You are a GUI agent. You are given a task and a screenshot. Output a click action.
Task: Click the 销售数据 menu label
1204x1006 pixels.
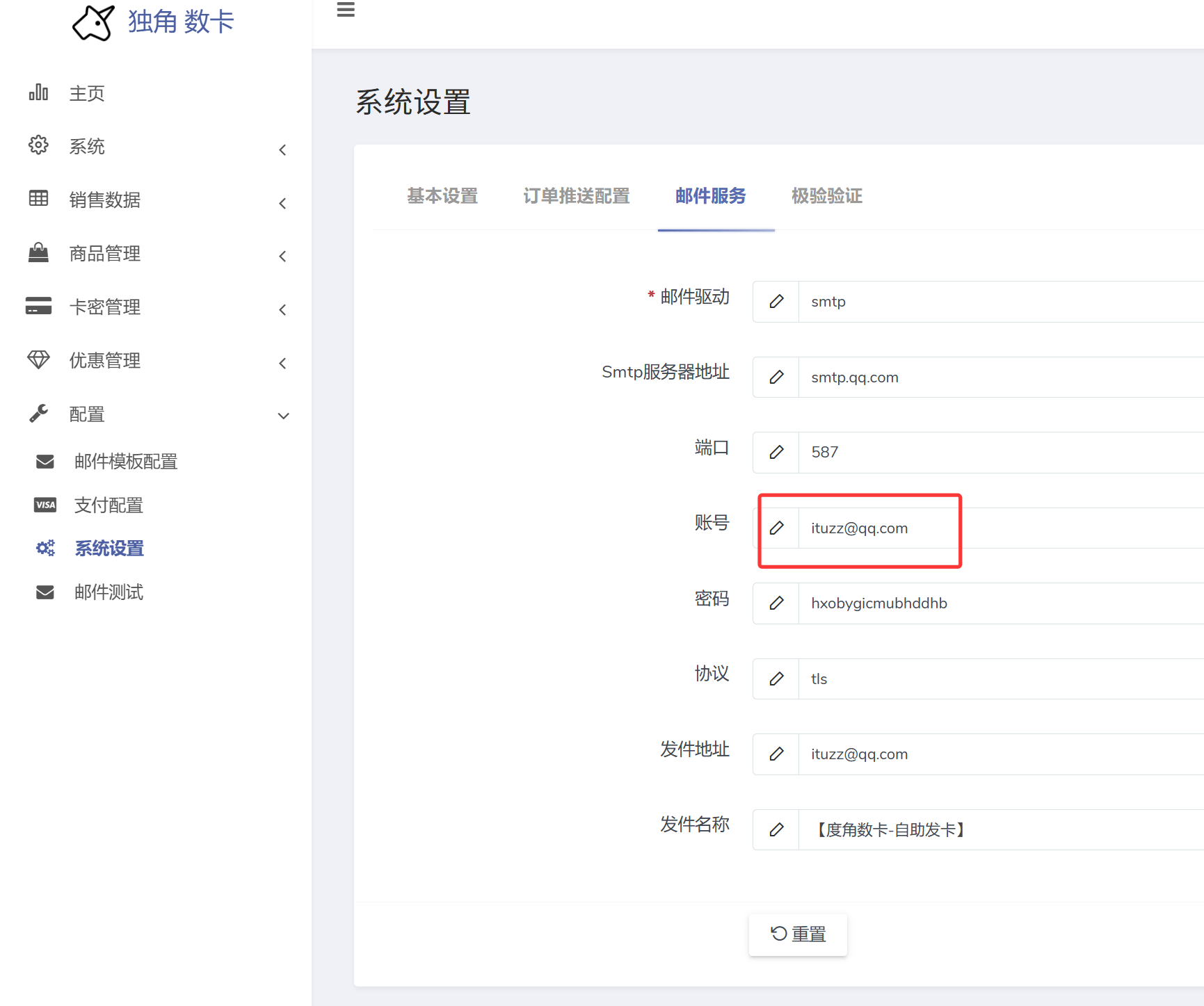pyautogui.click(x=105, y=200)
